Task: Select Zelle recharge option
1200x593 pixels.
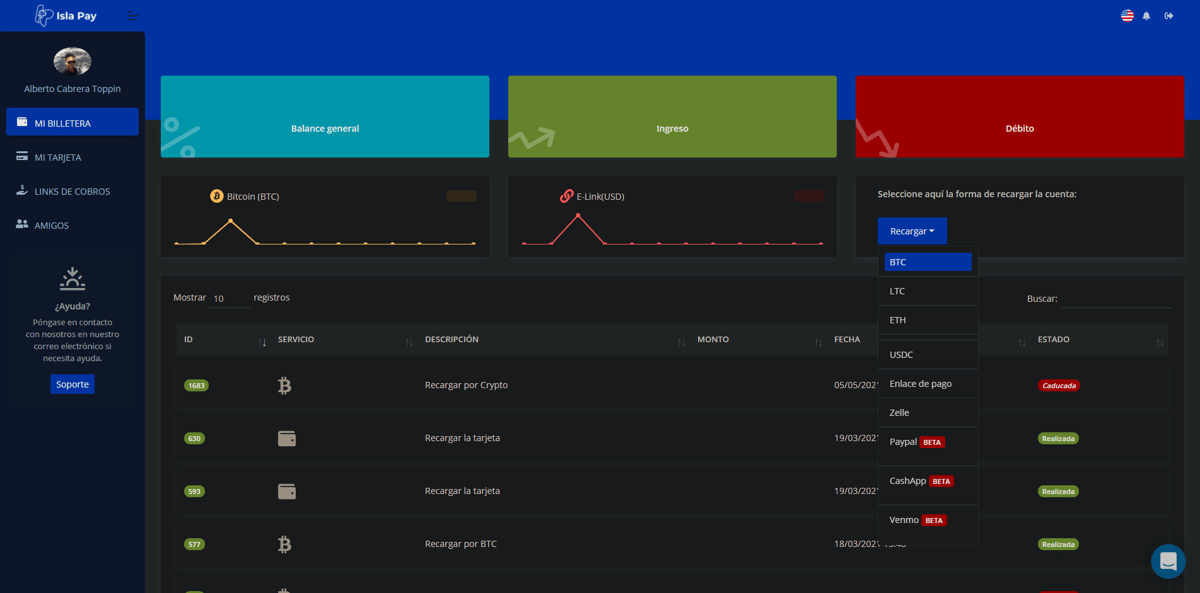Action: 928,413
